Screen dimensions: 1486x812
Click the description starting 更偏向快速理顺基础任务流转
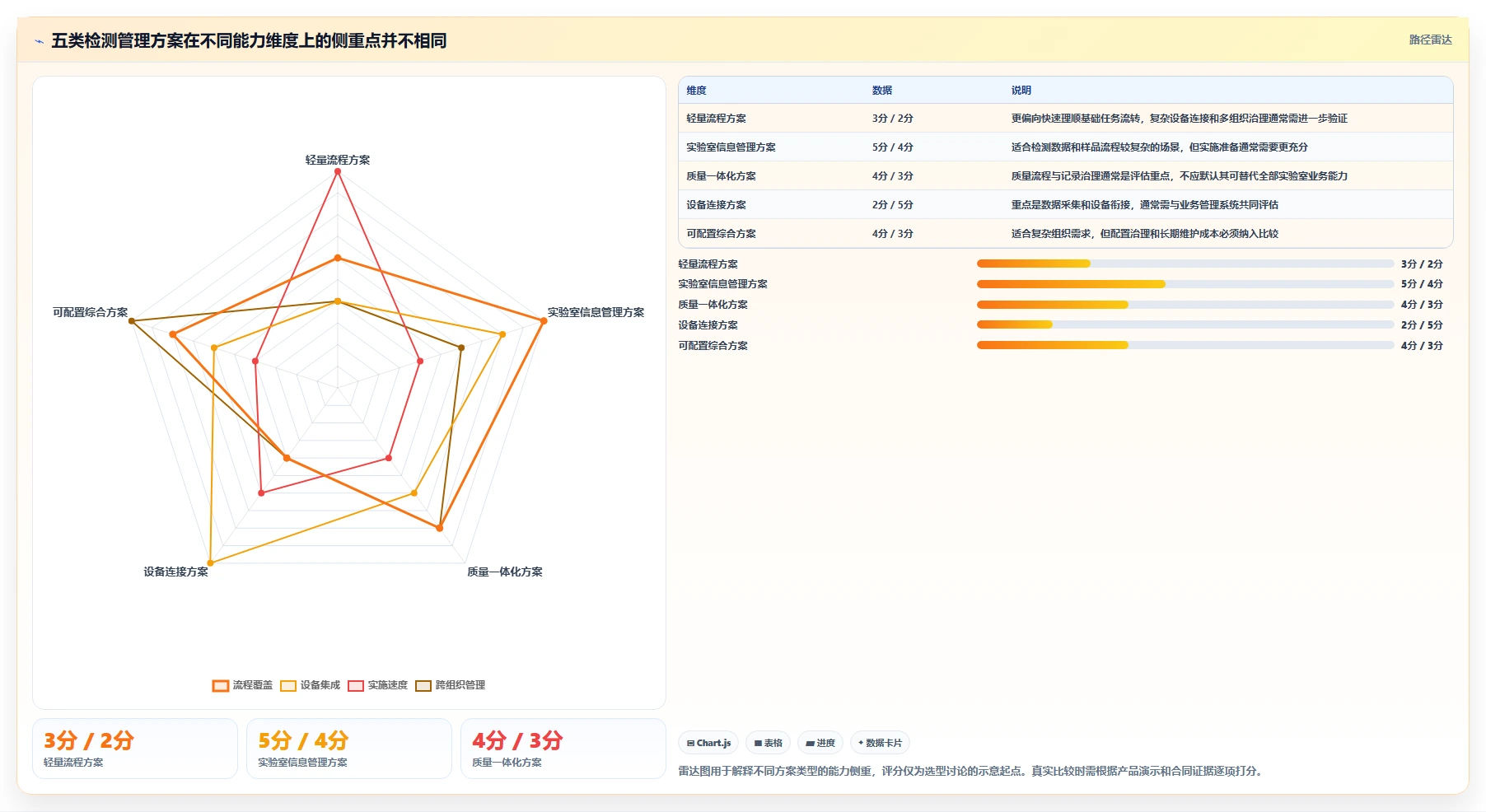click(1180, 119)
